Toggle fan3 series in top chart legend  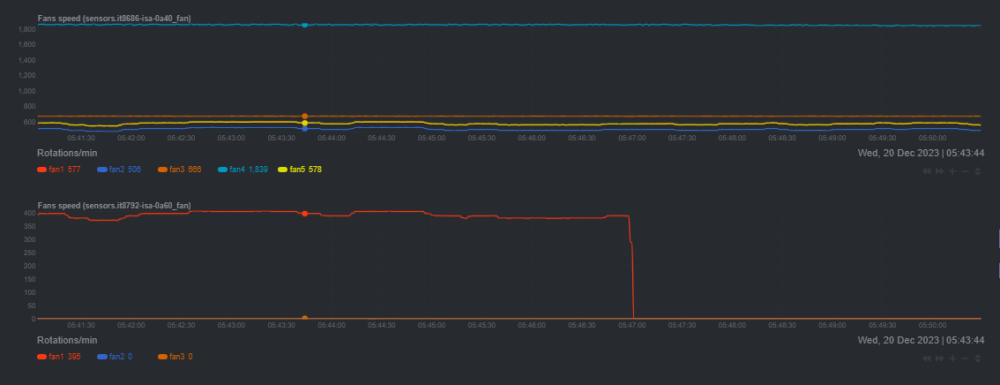[179, 170]
